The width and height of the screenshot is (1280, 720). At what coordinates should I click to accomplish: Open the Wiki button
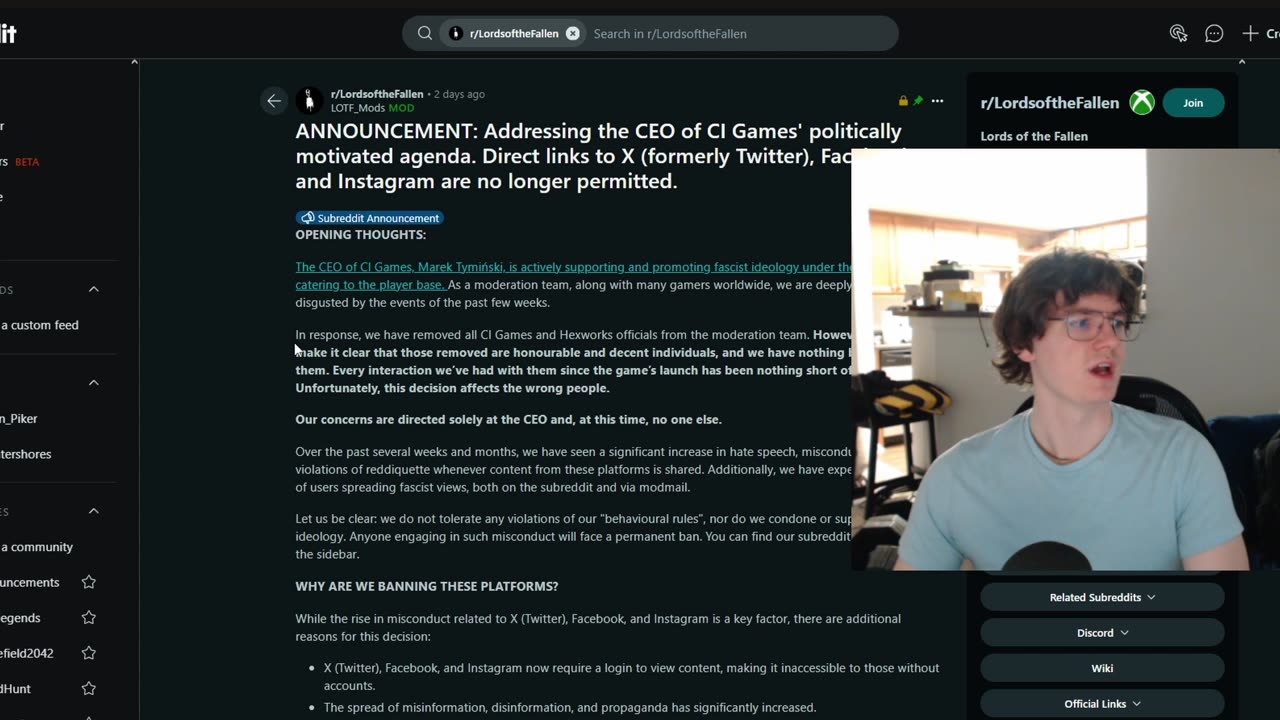point(1102,668)
